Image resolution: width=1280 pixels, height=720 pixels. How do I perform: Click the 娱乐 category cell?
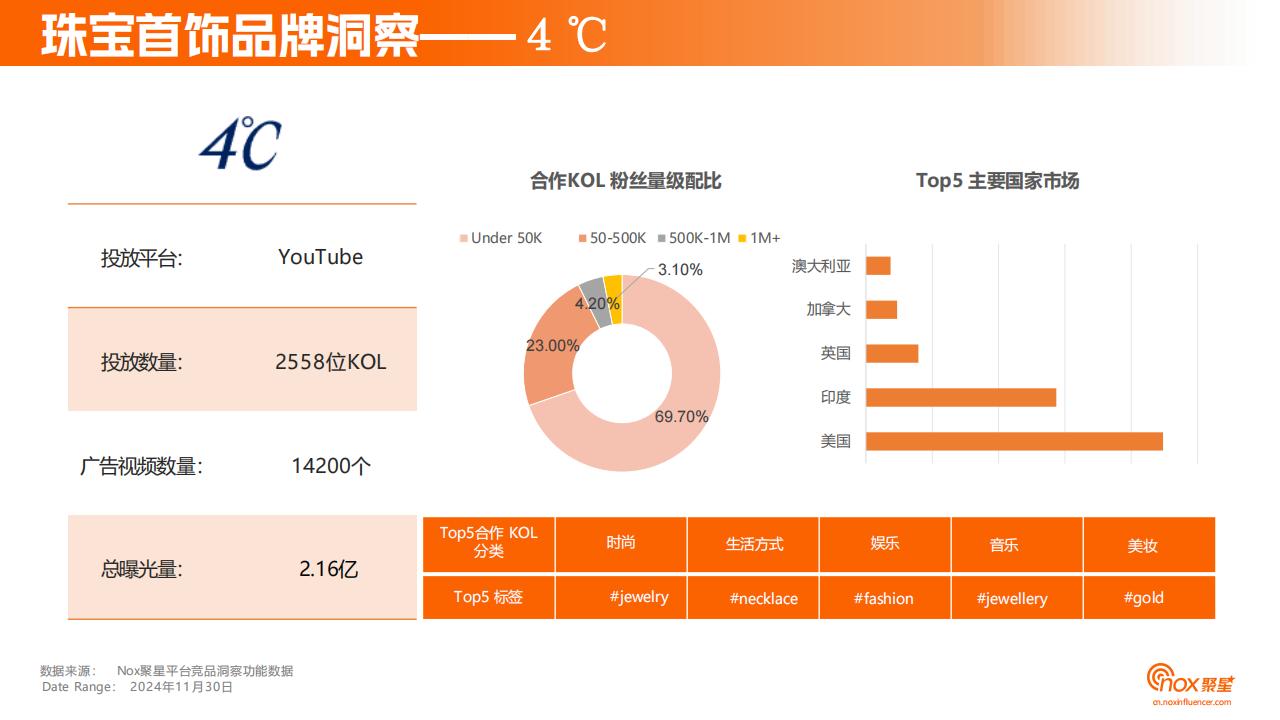click(x=885, y=544)
